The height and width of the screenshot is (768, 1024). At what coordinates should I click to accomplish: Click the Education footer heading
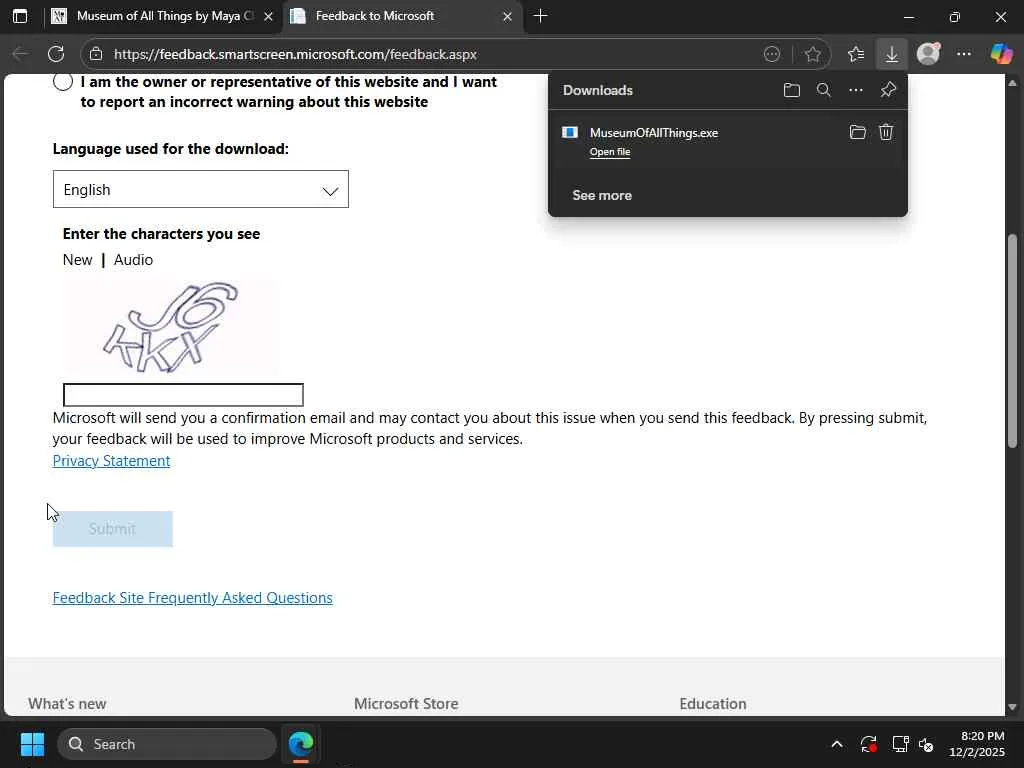point(712,704)
